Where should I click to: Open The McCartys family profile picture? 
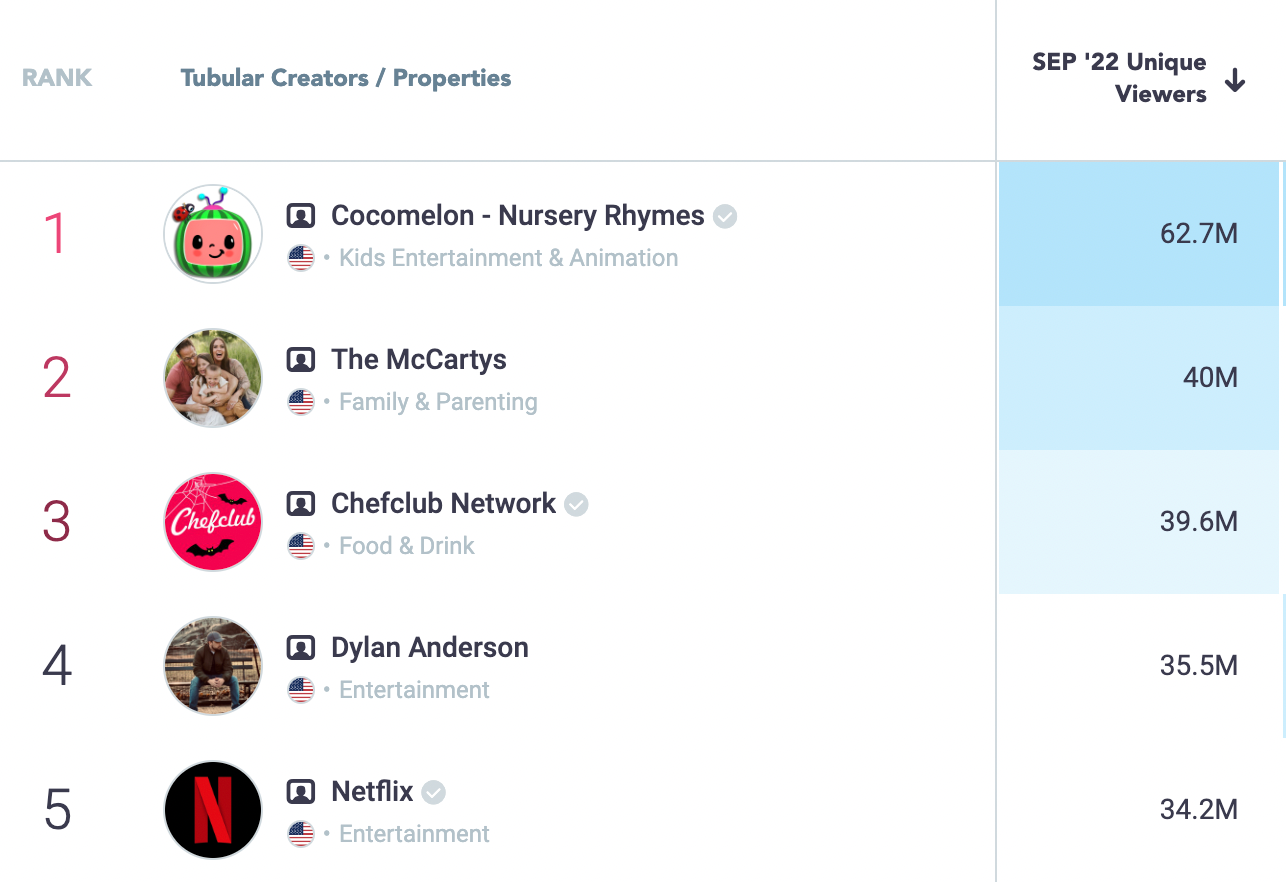click(213, 378)
